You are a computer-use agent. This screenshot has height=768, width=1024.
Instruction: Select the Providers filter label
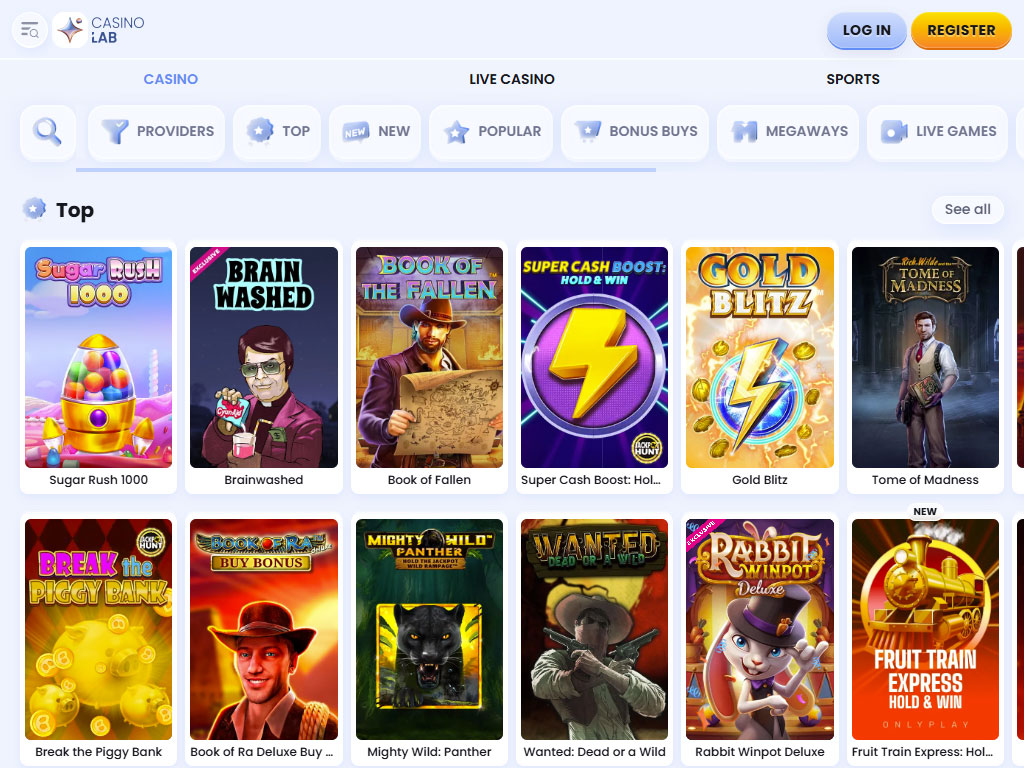point(175,131)
